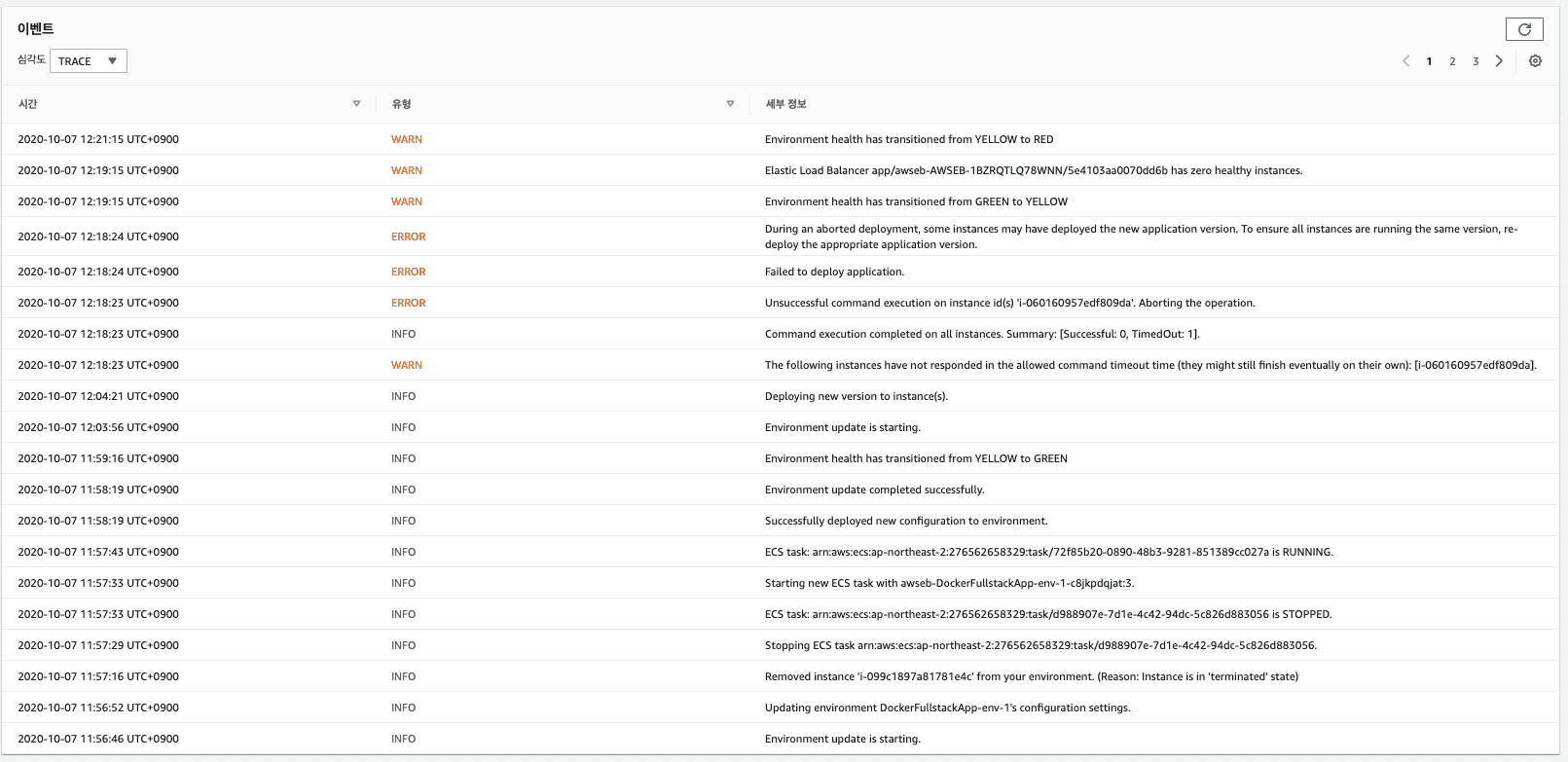Select 'Environment update completed successfully' row
The height and width of the screenshot is (762, 1568).
click(874, 490)
